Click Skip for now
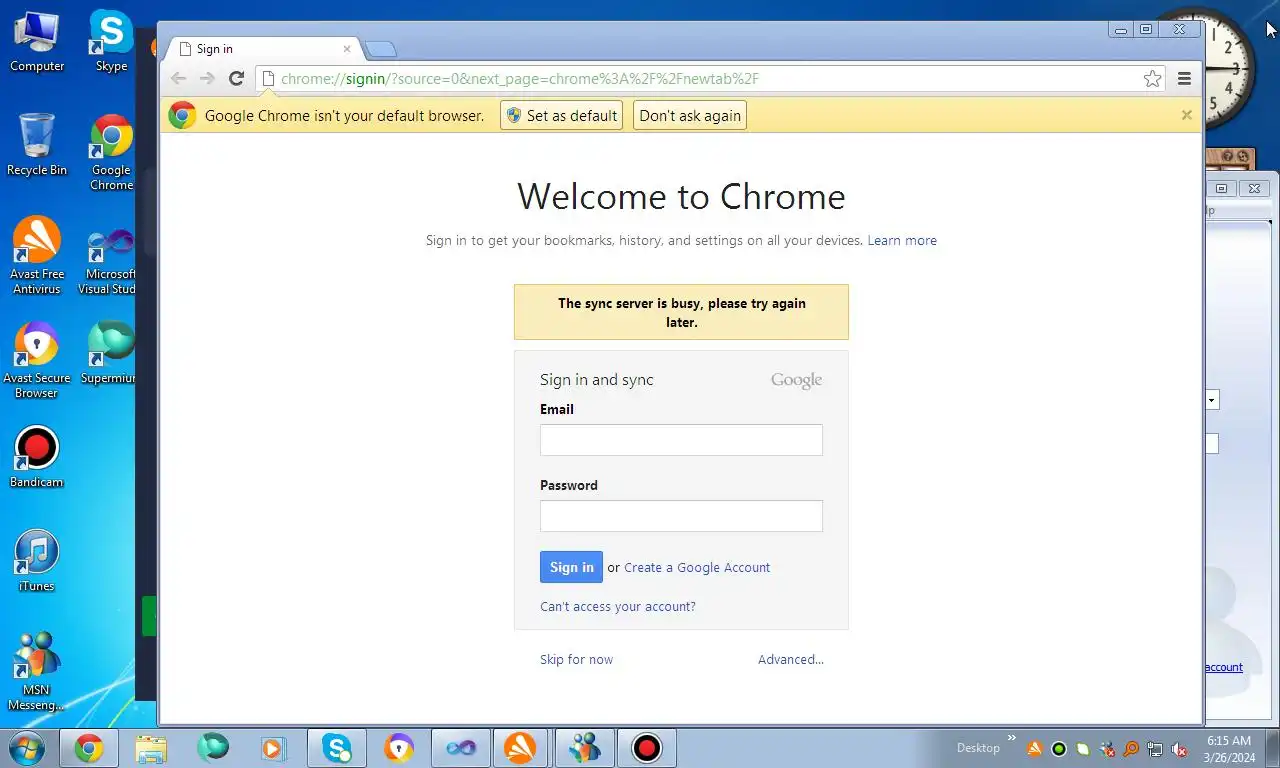The width and height of the screenshot is (1280, 768). (576, 659)
